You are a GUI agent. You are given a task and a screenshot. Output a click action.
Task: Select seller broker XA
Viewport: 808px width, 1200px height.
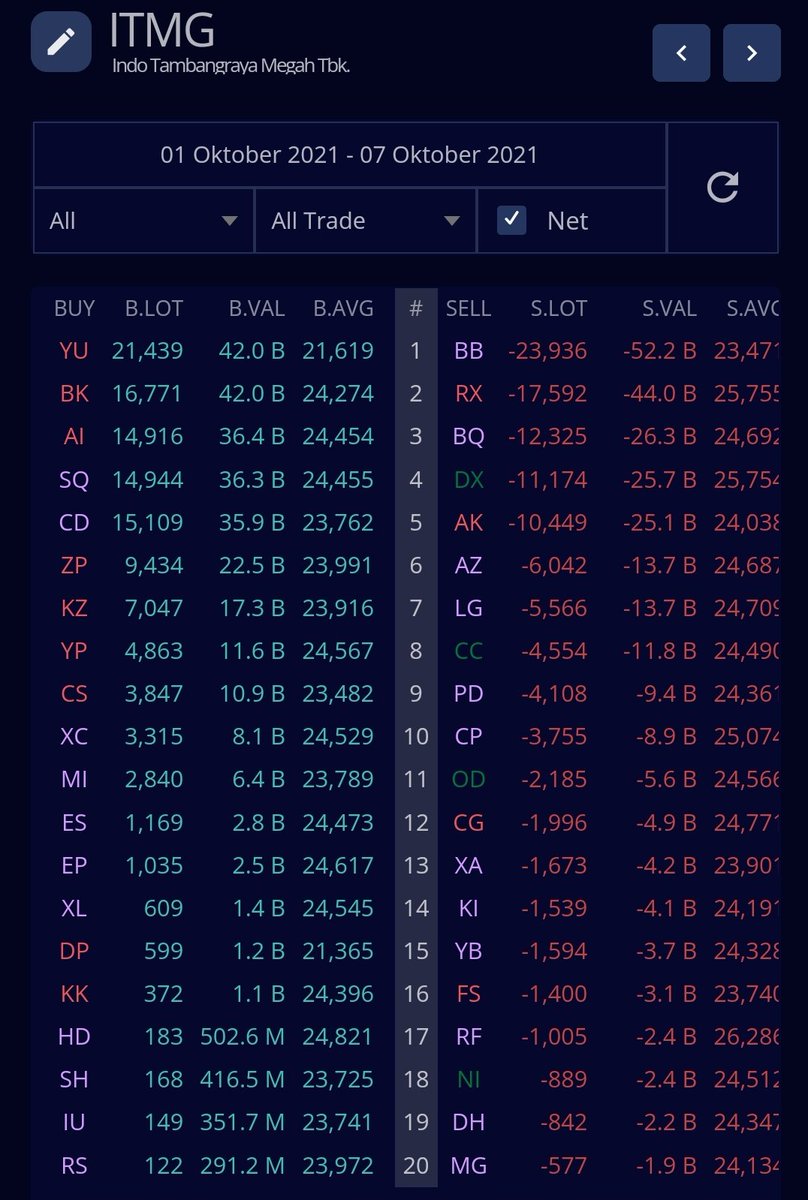[x=468, y=866]
